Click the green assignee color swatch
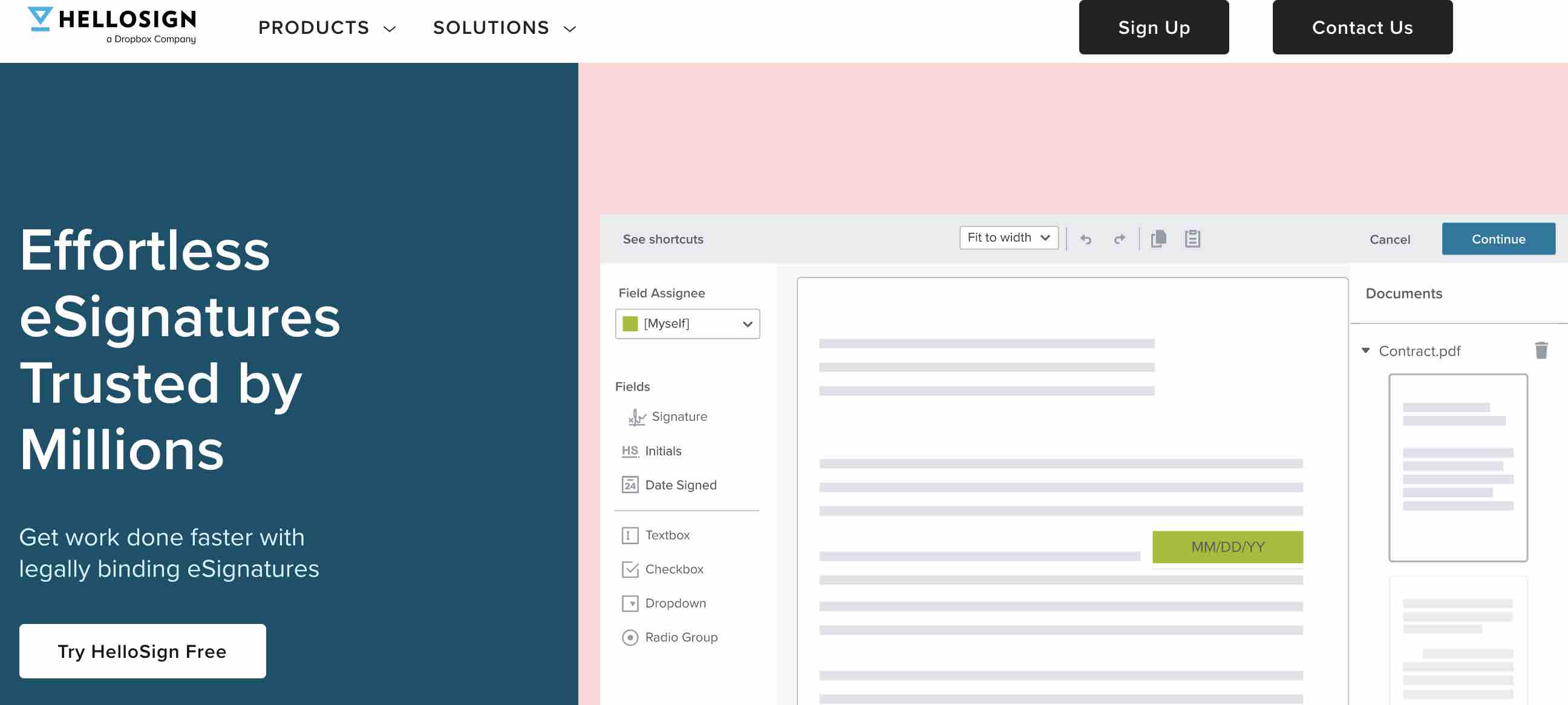This screenshot has width=1568, height=705. click(629, 323)
